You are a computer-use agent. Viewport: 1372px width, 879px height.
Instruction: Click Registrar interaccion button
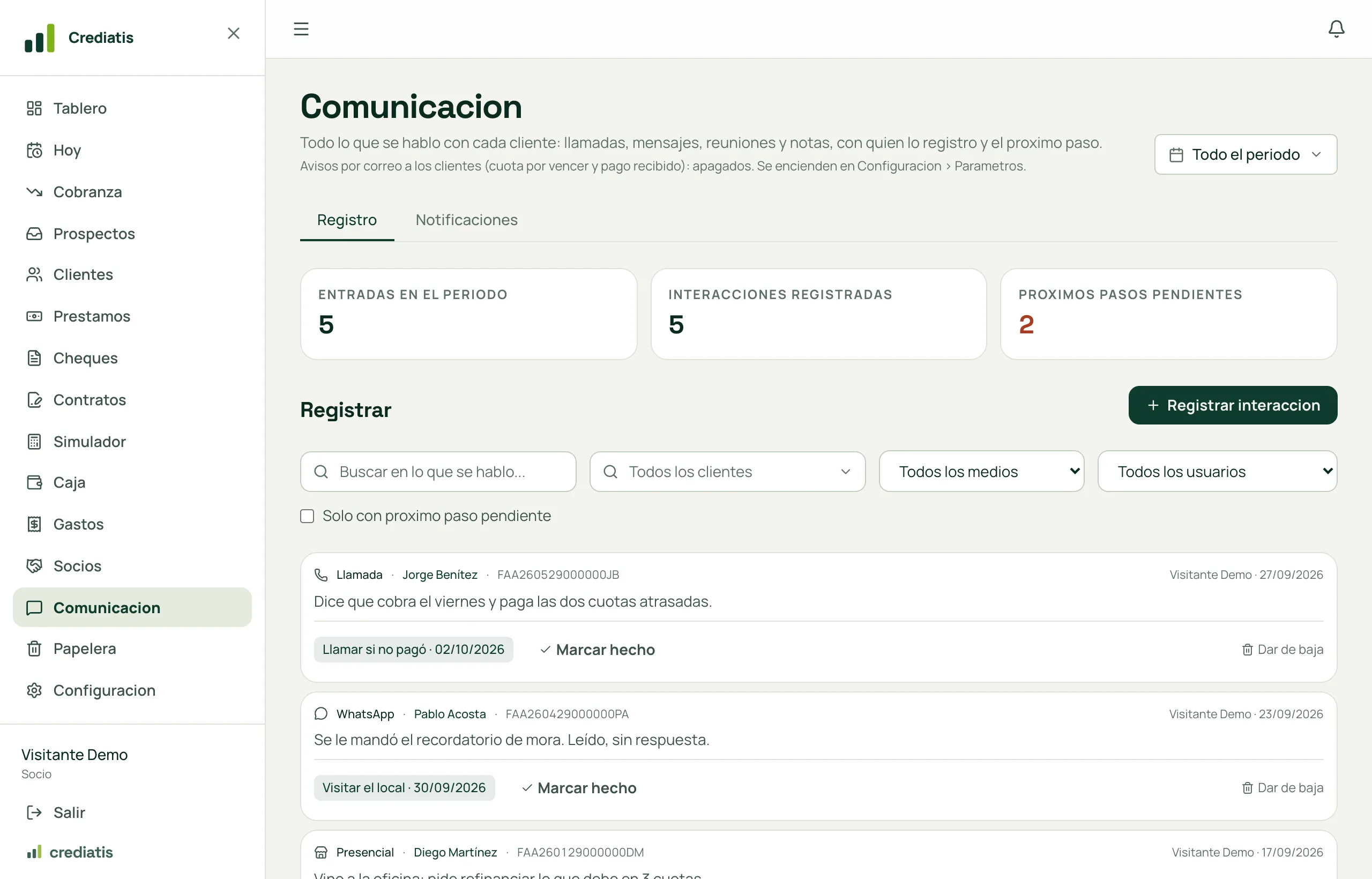pyautogui.click(x=1232, y=405)
